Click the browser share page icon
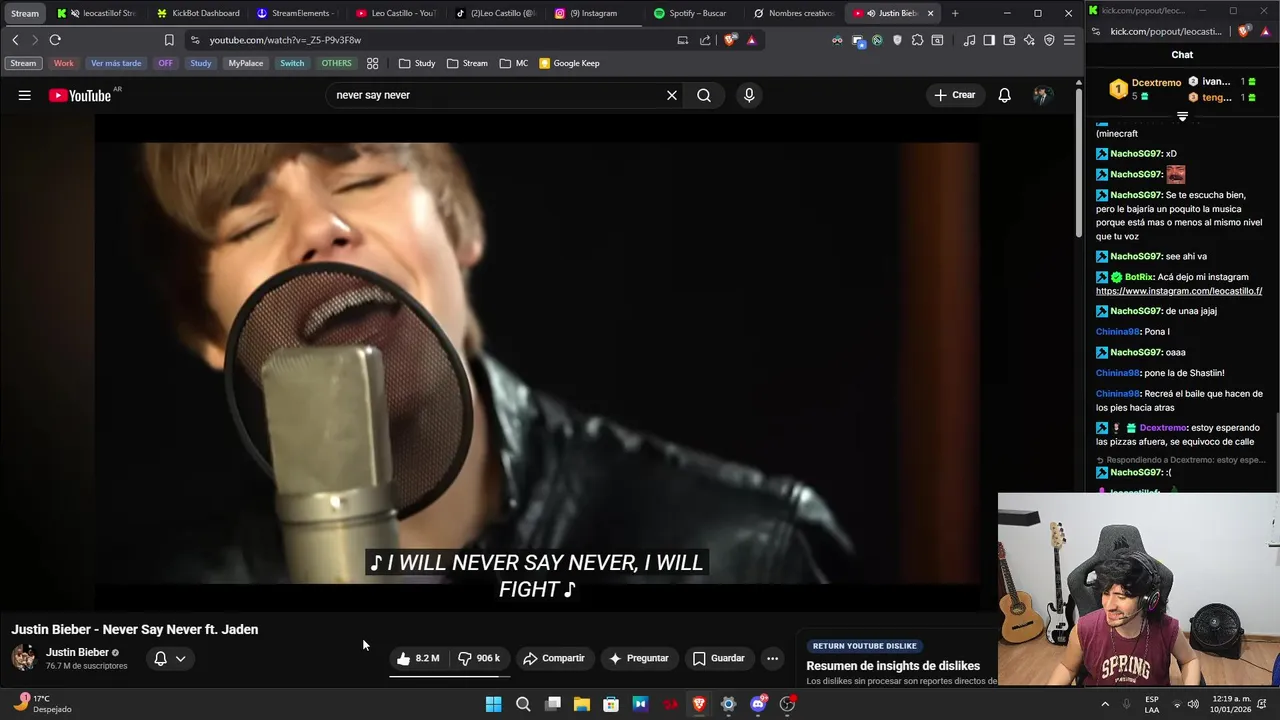The height and width of the screenshot is (720, 1280). [x=705, y=40]
